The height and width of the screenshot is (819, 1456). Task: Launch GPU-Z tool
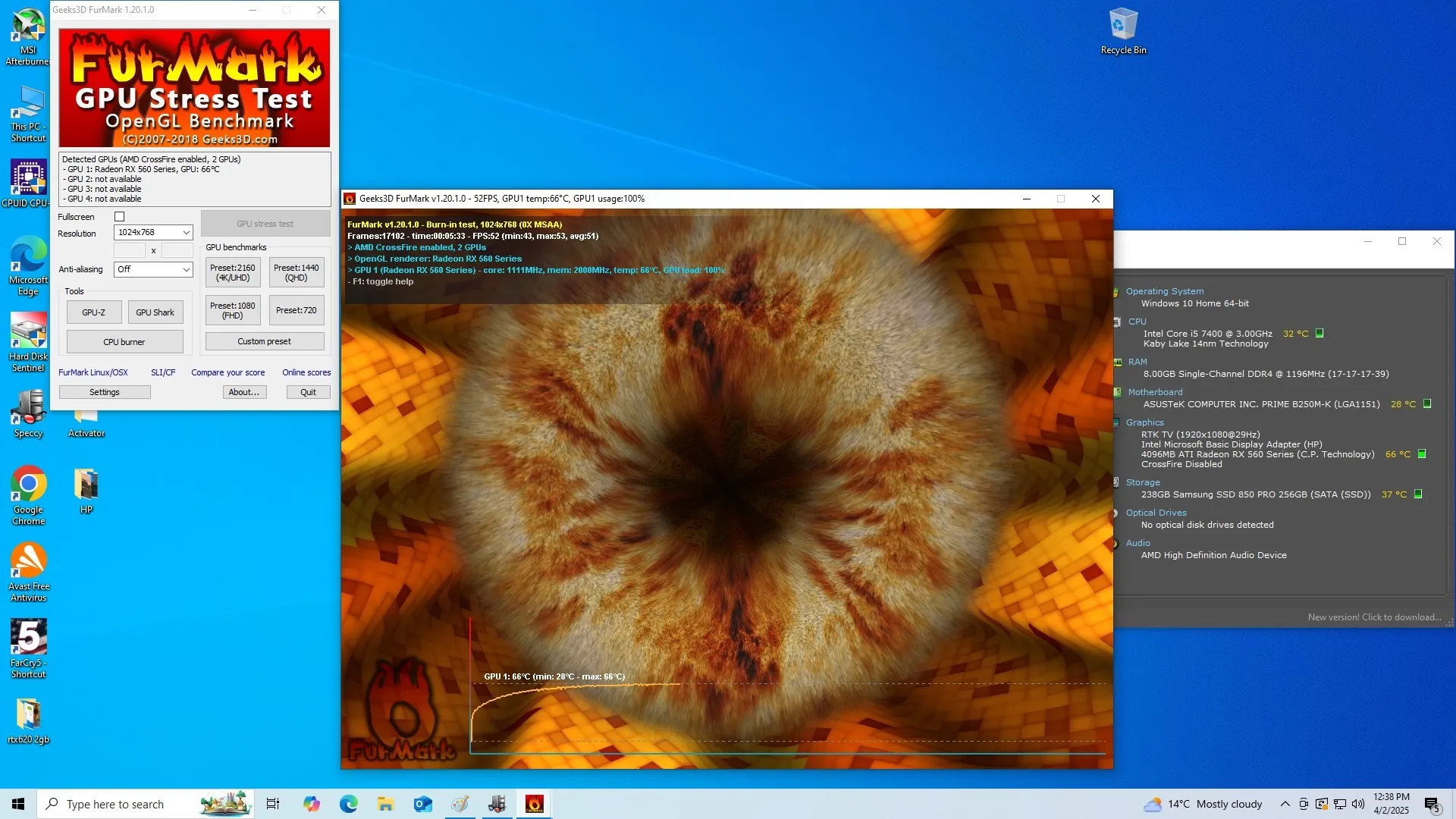[94, 312]
